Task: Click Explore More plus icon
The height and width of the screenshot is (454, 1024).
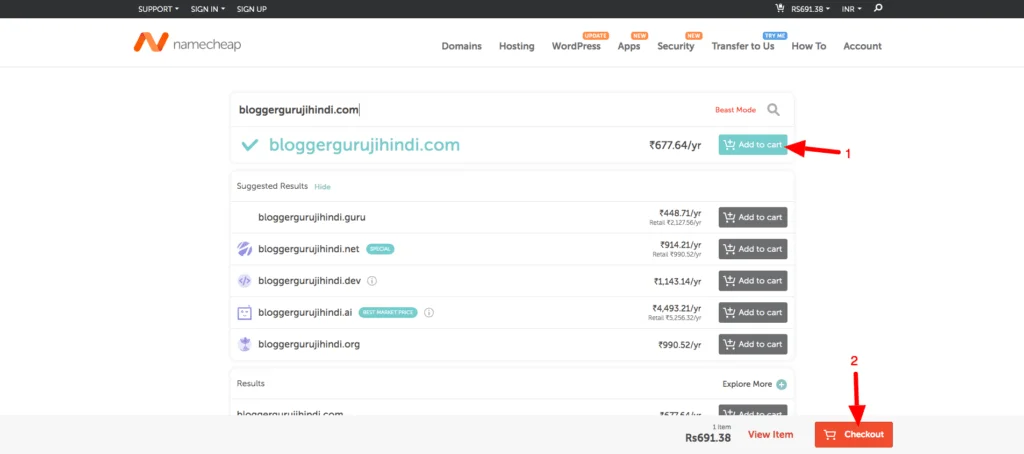Action: 782,385
